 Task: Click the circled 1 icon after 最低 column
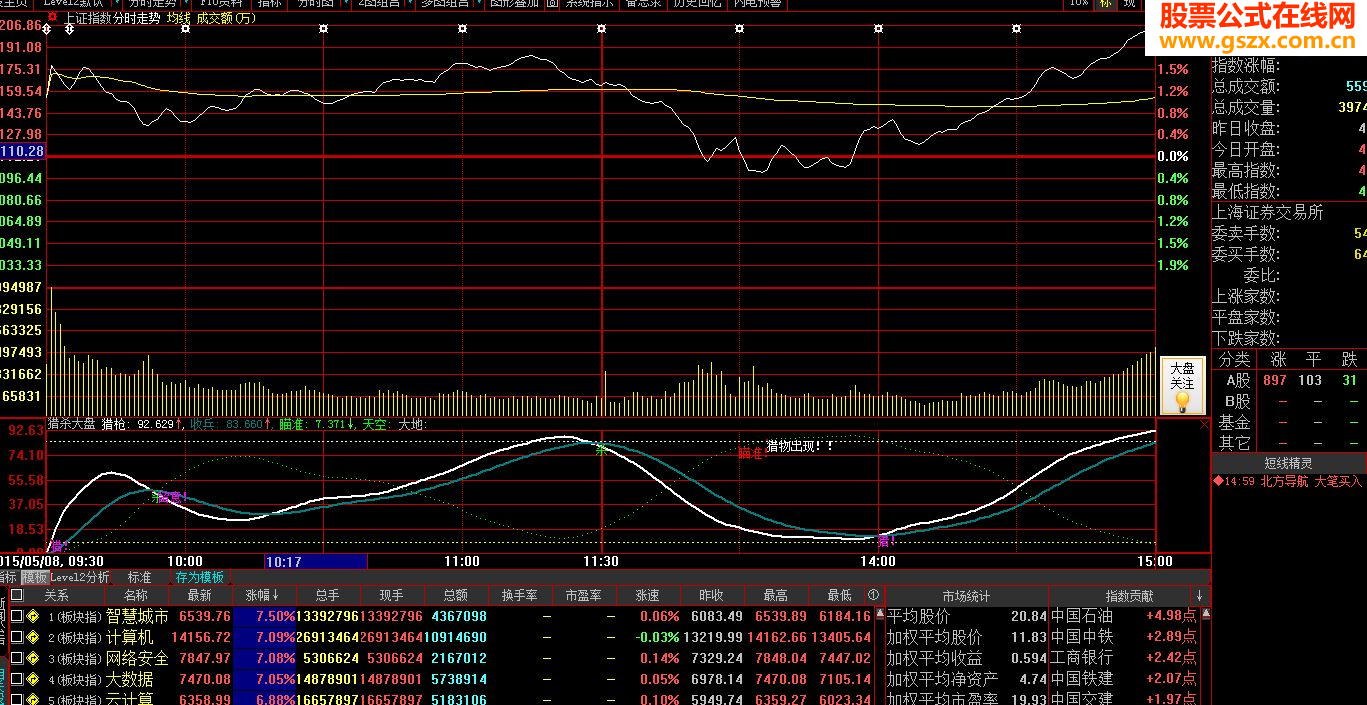pyautogui.click(x=873, y=596)
